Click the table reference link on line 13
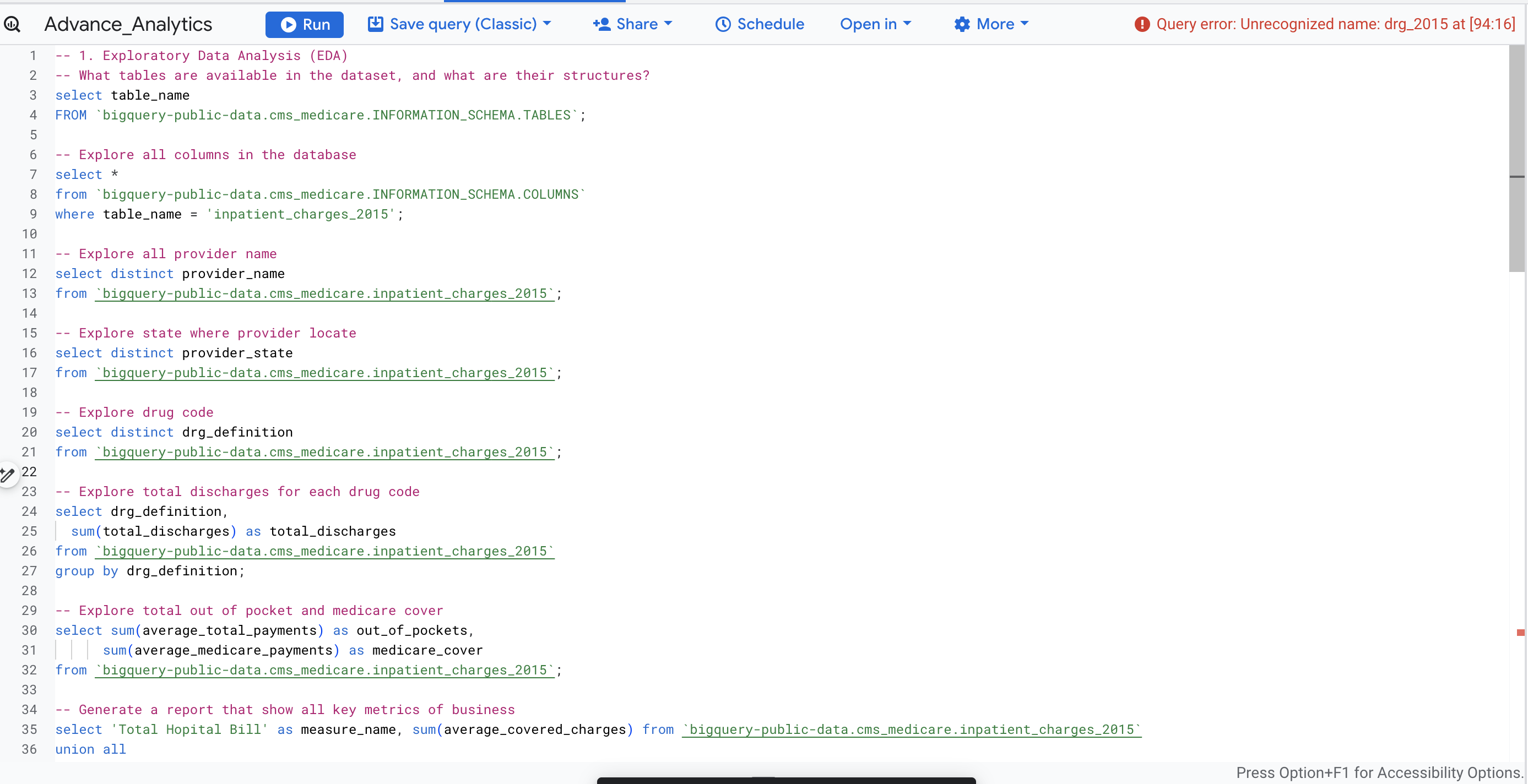The image size is (1528, 784). coord(324,293)
